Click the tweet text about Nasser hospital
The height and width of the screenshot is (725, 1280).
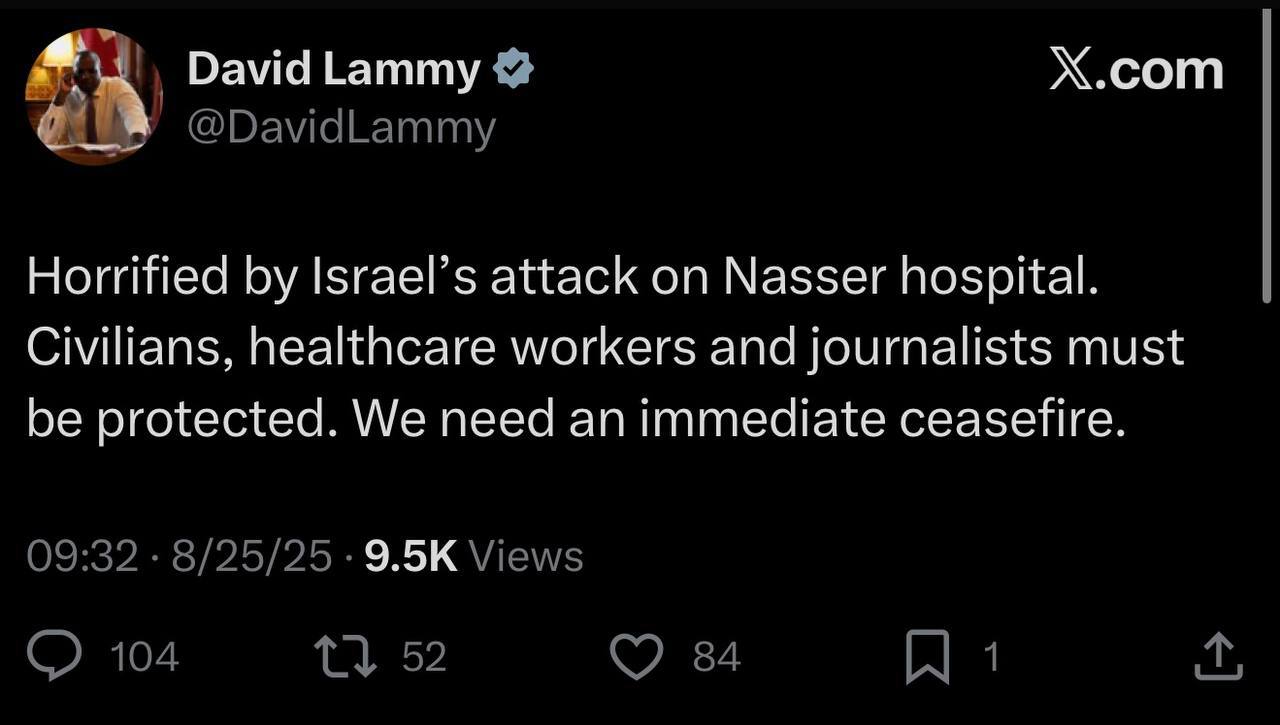[x=605, y=349]
